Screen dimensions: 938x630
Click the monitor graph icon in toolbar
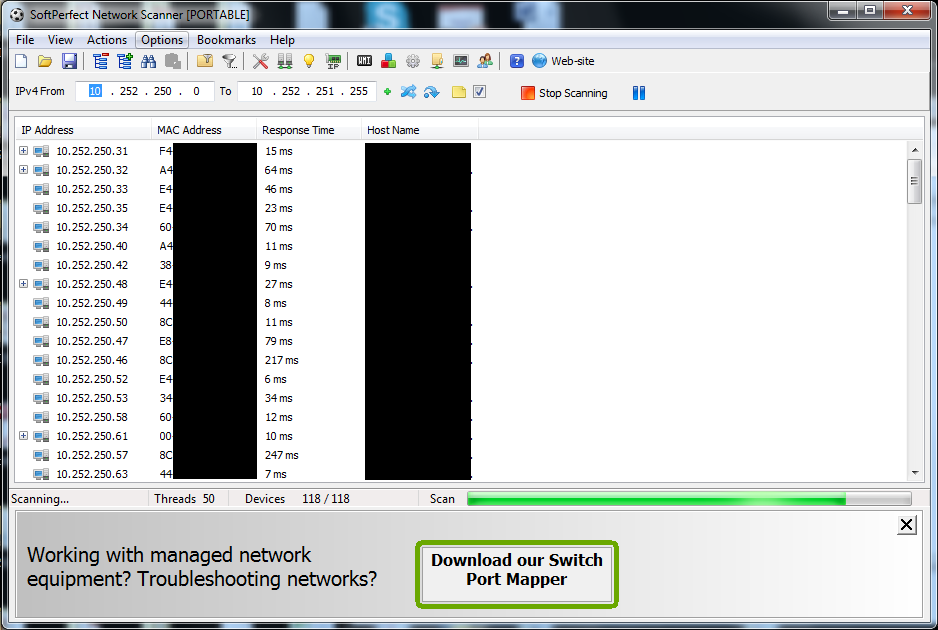(x=461, y=61)
